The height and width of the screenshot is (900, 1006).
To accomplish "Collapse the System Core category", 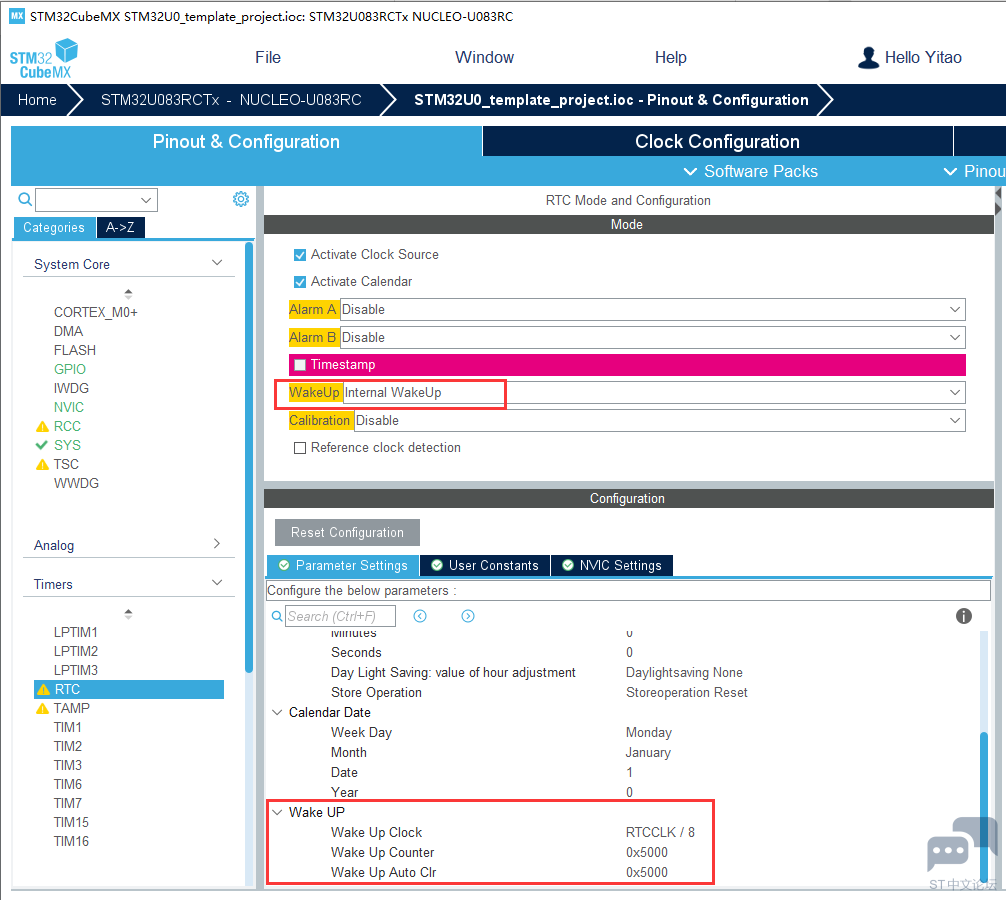I will pos(217,263).
